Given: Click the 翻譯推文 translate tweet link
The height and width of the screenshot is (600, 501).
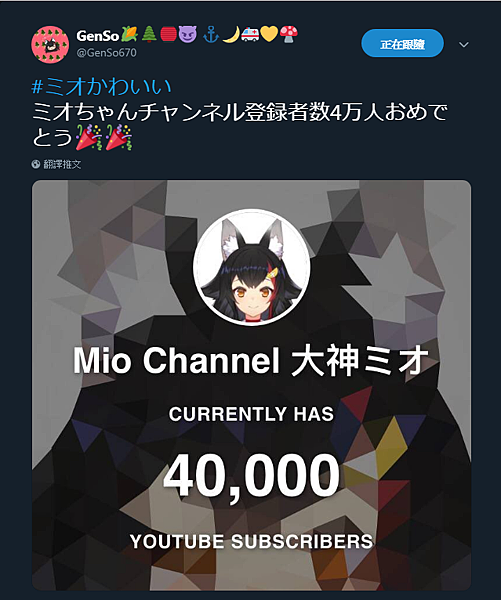Looking at the screenshot, I should [x=62, y=165].
